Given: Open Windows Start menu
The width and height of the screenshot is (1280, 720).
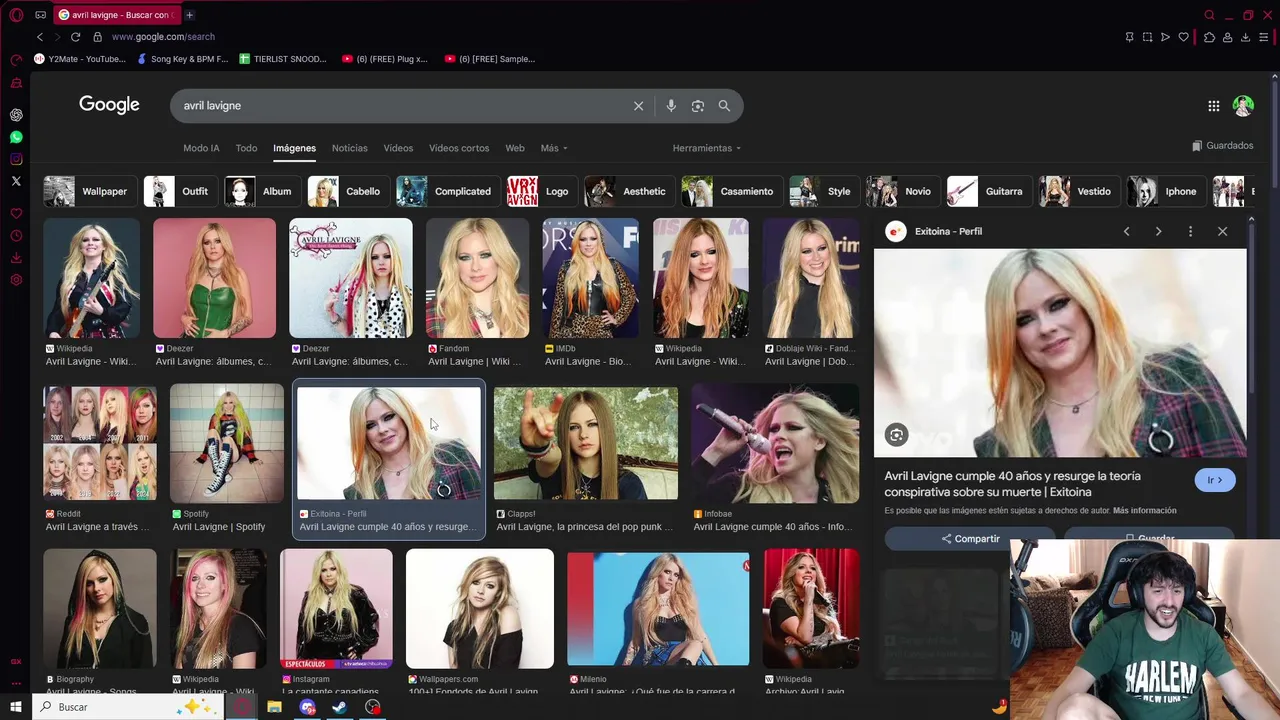Looking at the screenshot, I should (16, 707).
